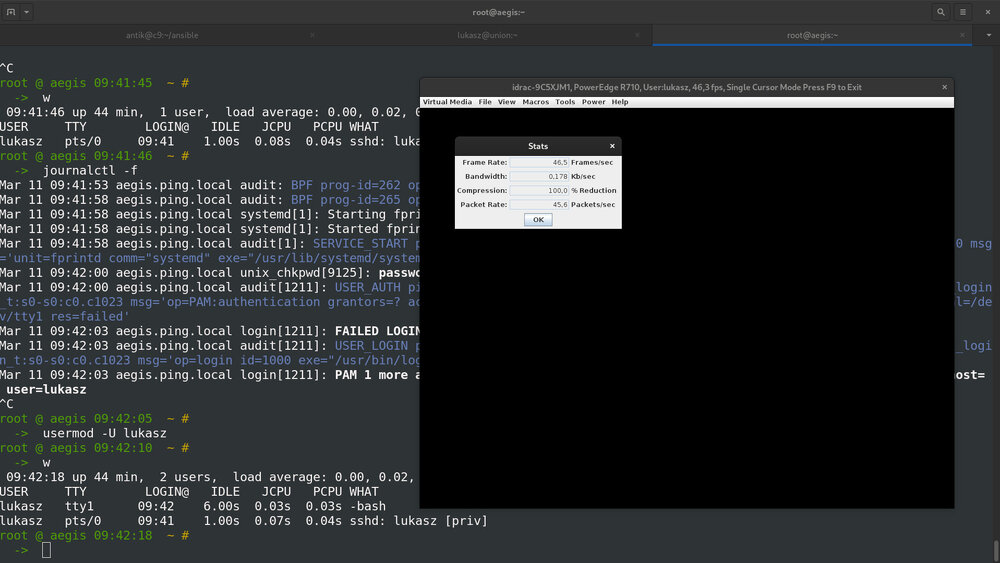Open the Help menu in iDRAC
The image size is (1000, 563).
click(620, 102)
